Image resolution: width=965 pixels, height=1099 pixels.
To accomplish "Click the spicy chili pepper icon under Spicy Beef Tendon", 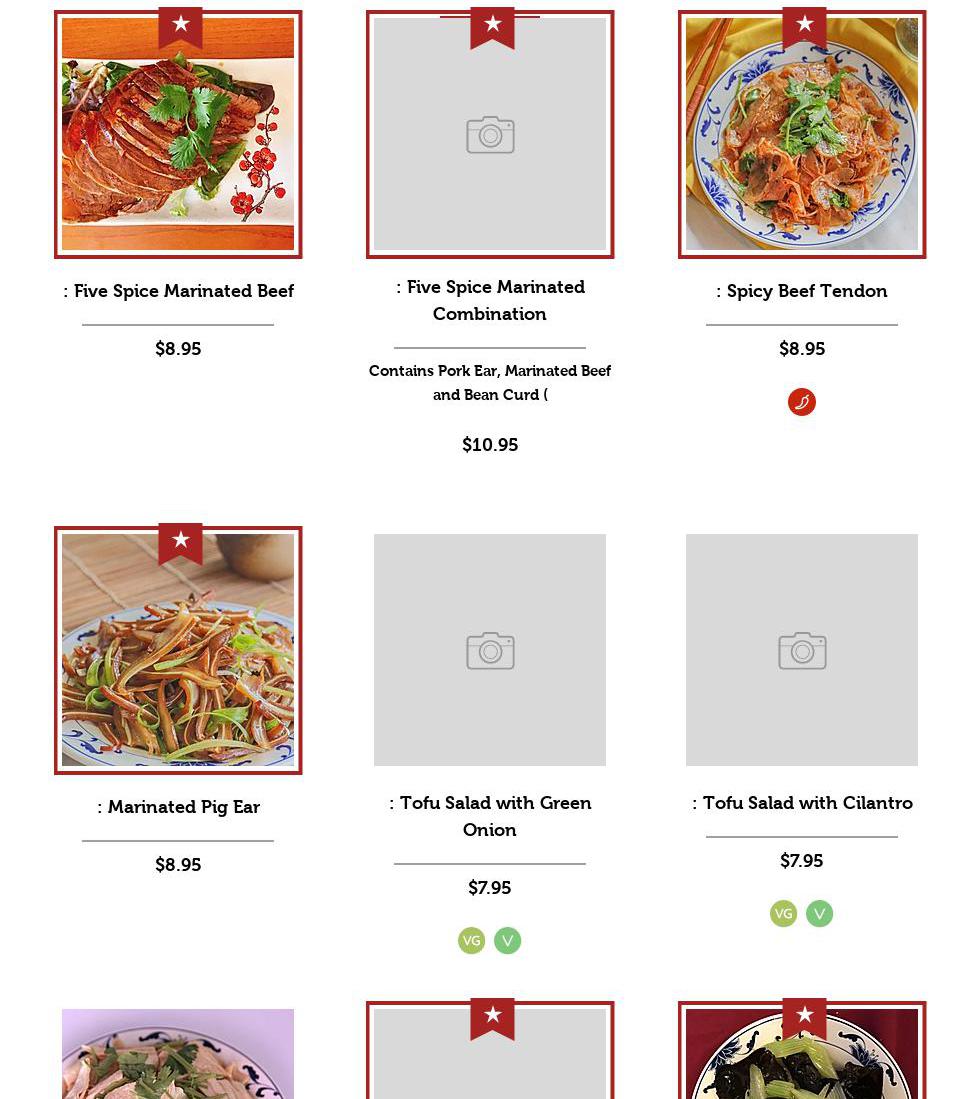I will (x=801, y=402).
